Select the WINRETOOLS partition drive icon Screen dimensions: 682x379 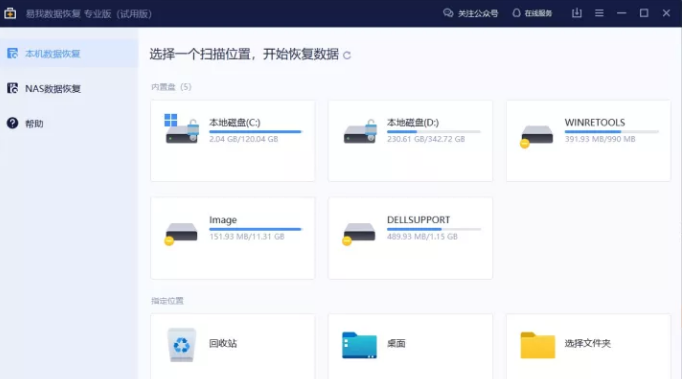coord(537,136)
